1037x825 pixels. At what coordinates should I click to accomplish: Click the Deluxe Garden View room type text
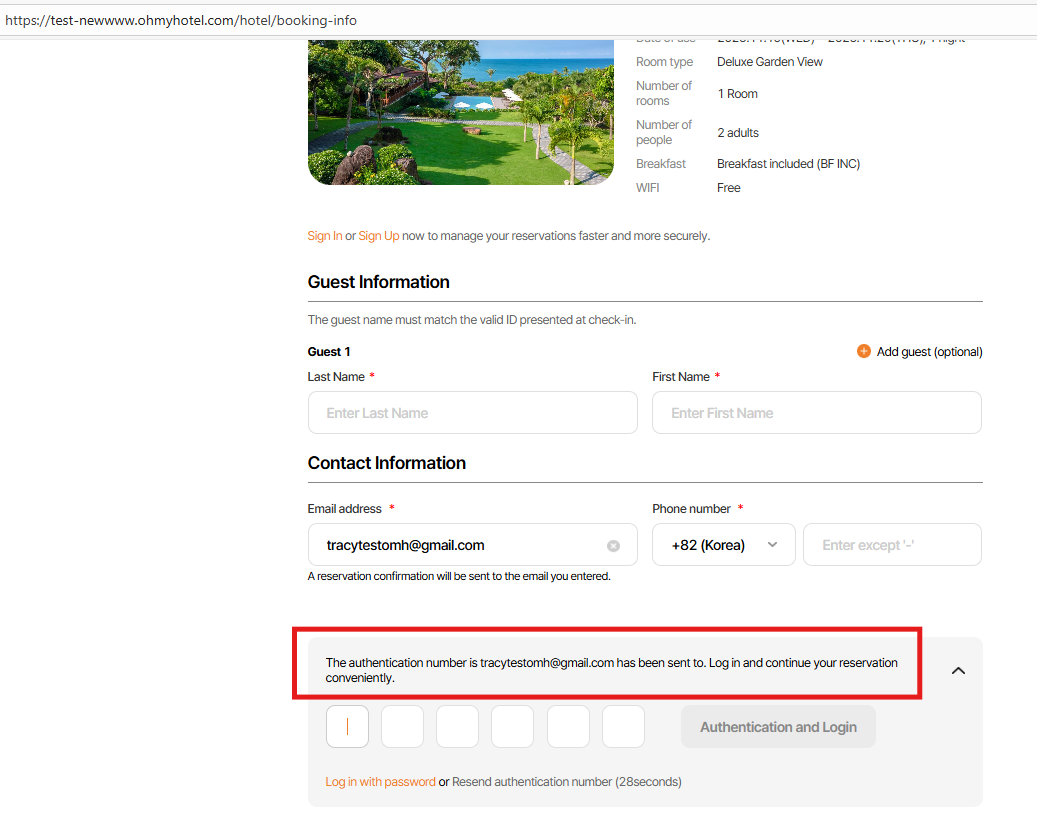click(770, 62)
